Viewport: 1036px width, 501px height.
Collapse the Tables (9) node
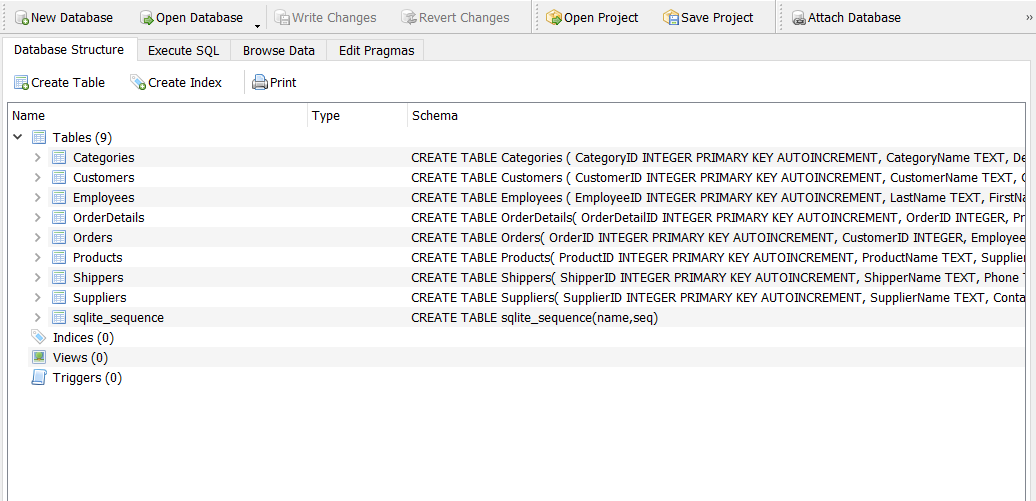point(18,137)
